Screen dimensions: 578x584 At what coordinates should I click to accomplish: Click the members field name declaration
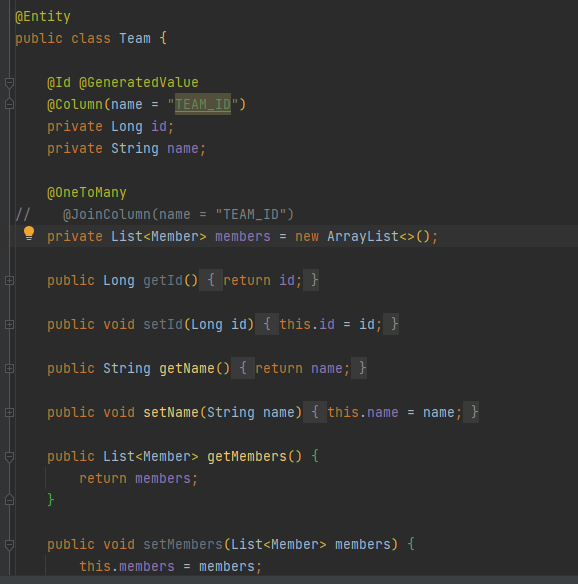(x=243, y=237)
